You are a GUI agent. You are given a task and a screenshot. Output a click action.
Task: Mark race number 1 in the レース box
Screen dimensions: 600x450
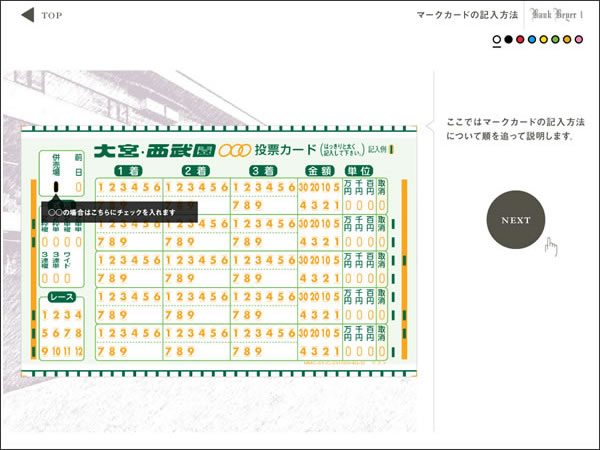click(x=45, y=315)
